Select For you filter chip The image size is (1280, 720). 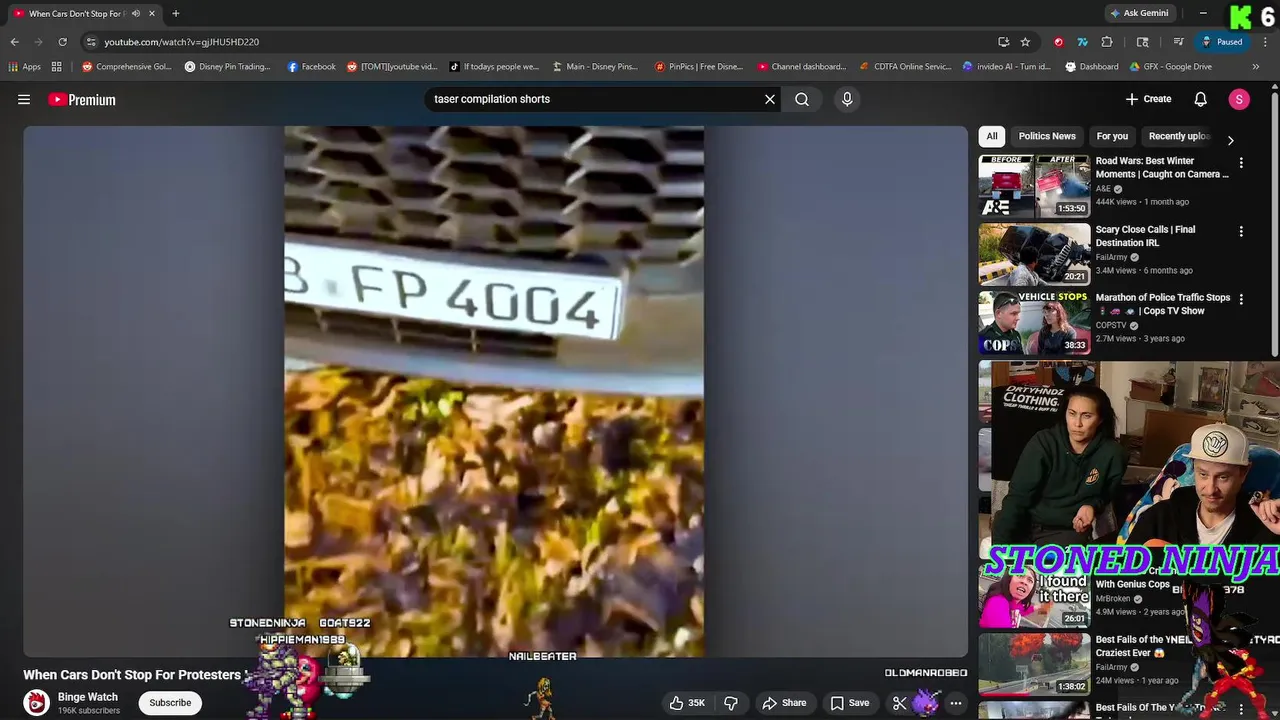click(x=1112, y=136)
